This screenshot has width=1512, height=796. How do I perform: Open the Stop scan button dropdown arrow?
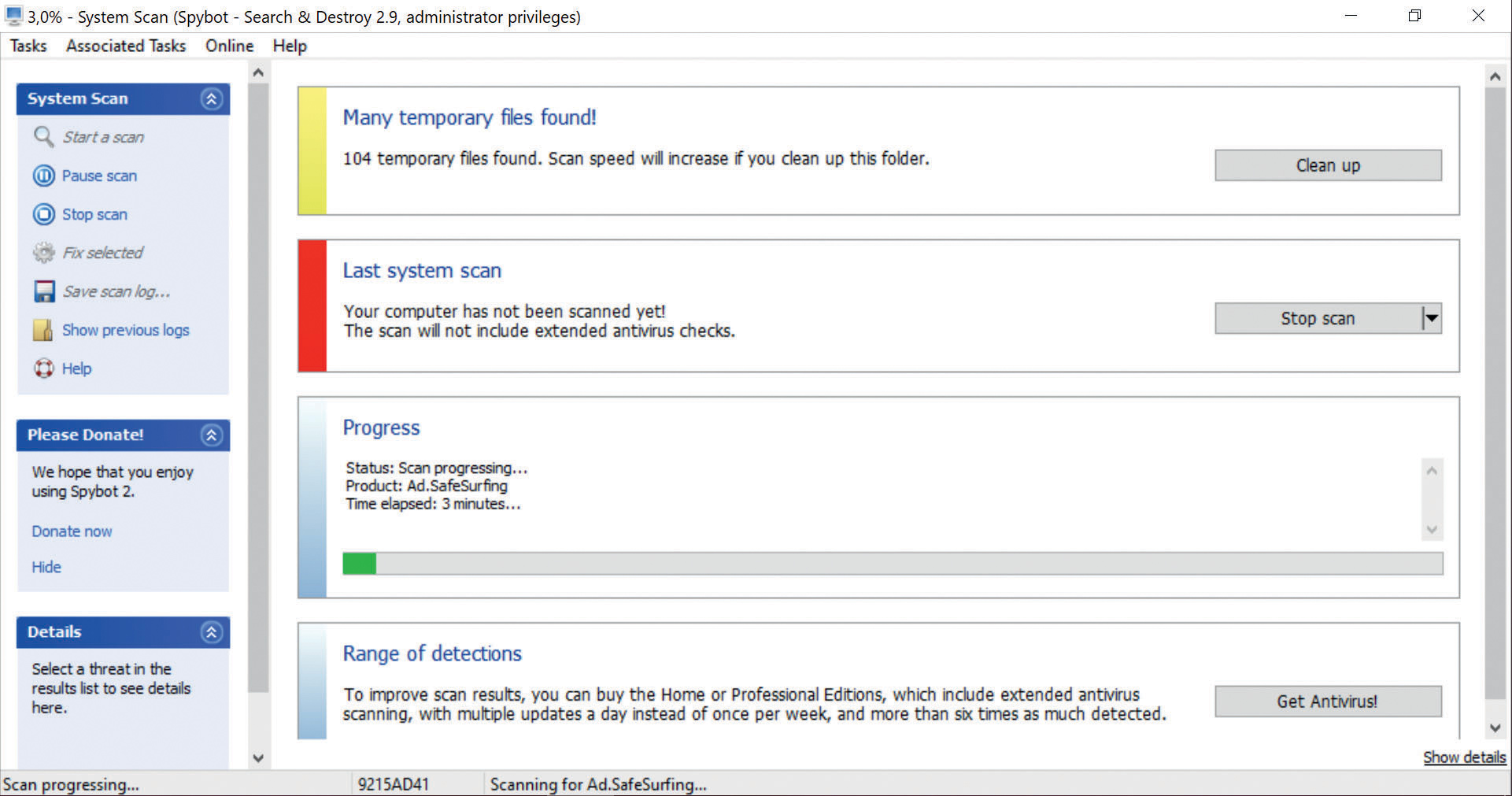pos(1432,319)
